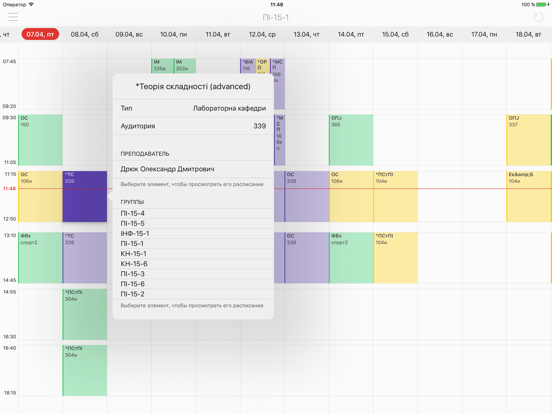Open *ПСтПІ 104и lesson at 11:15 on 15.04
Screen dimensions: 552x414
[396, 196]
